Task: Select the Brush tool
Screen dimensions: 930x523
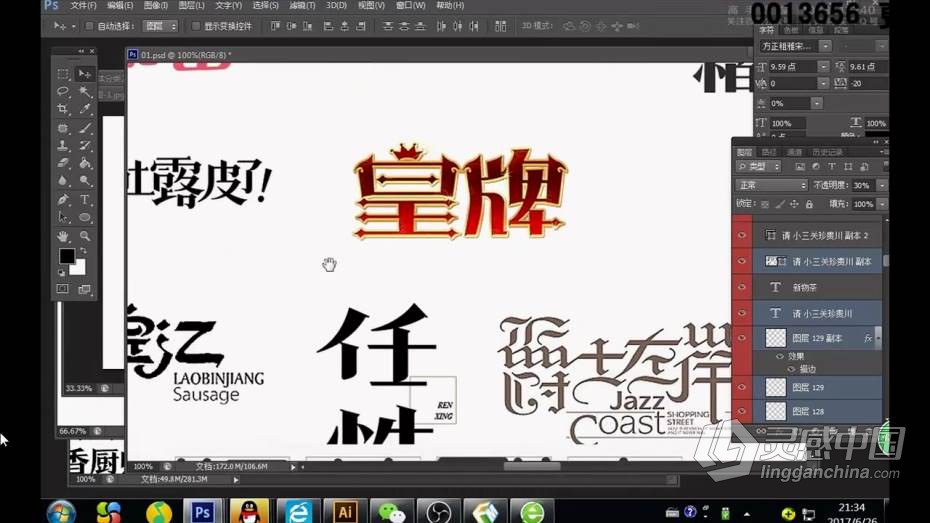Action: pos(85,127)
